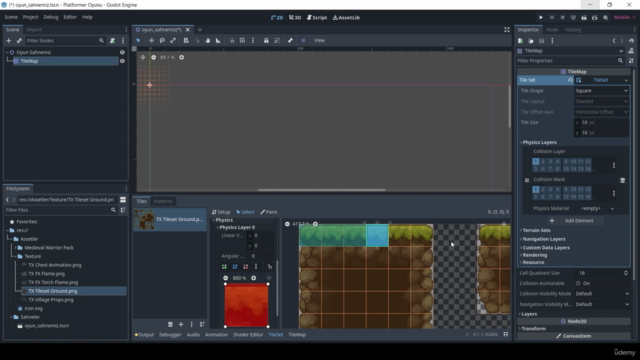Select the Scale Mode tool
This screenshot has height=360, width=640.
[173, 40]
